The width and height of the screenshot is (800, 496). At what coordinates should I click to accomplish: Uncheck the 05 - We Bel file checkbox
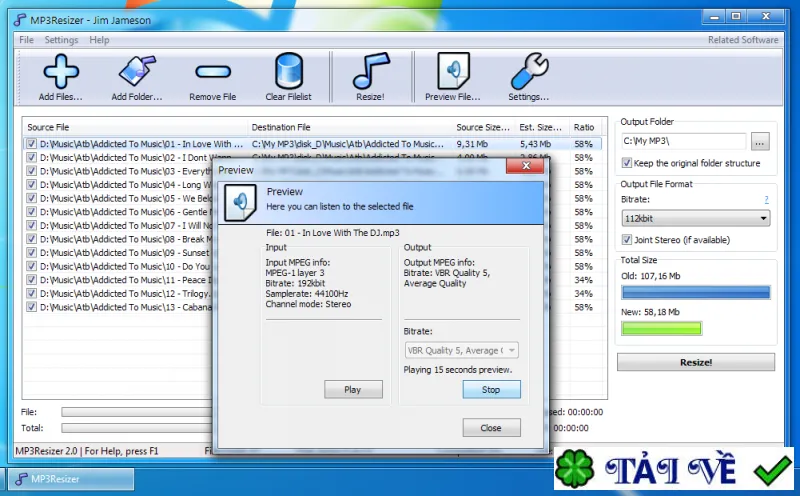point(32,198)
